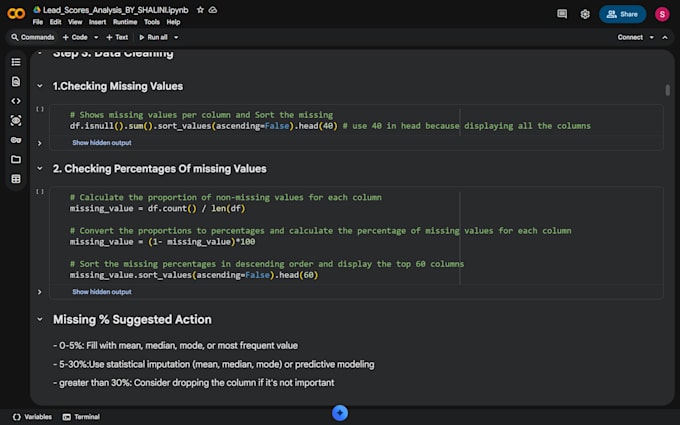680x425 pixels.
Task: Open the Tools menu
Action: [152, 22]
